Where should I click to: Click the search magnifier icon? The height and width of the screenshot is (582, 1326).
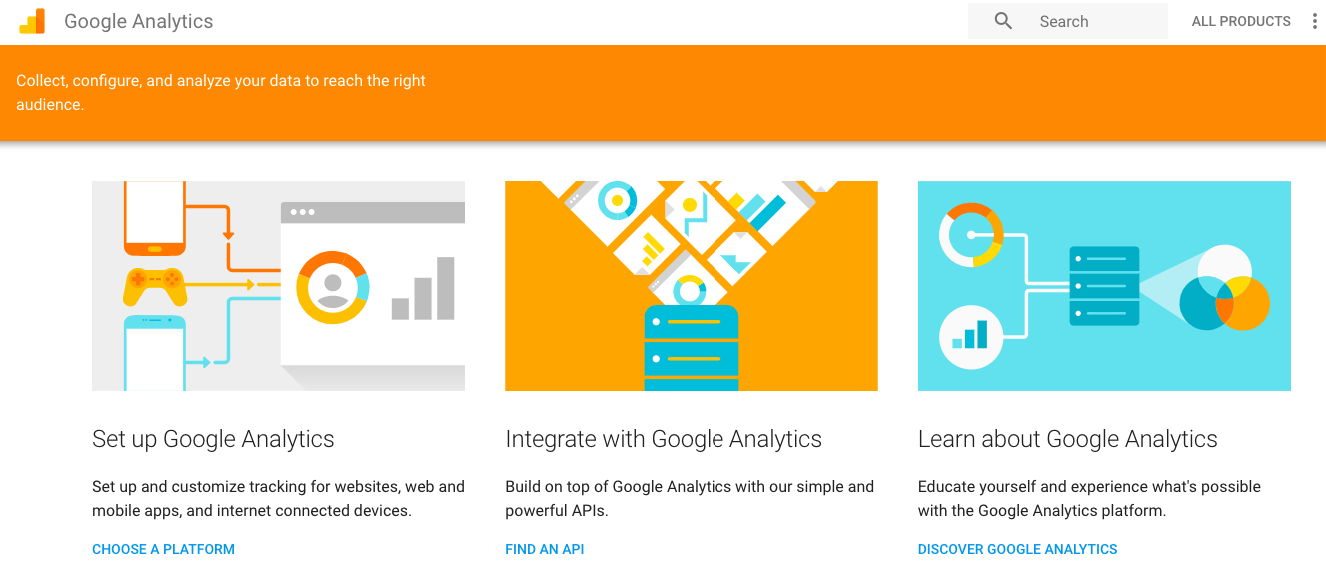coord(1003,21)
